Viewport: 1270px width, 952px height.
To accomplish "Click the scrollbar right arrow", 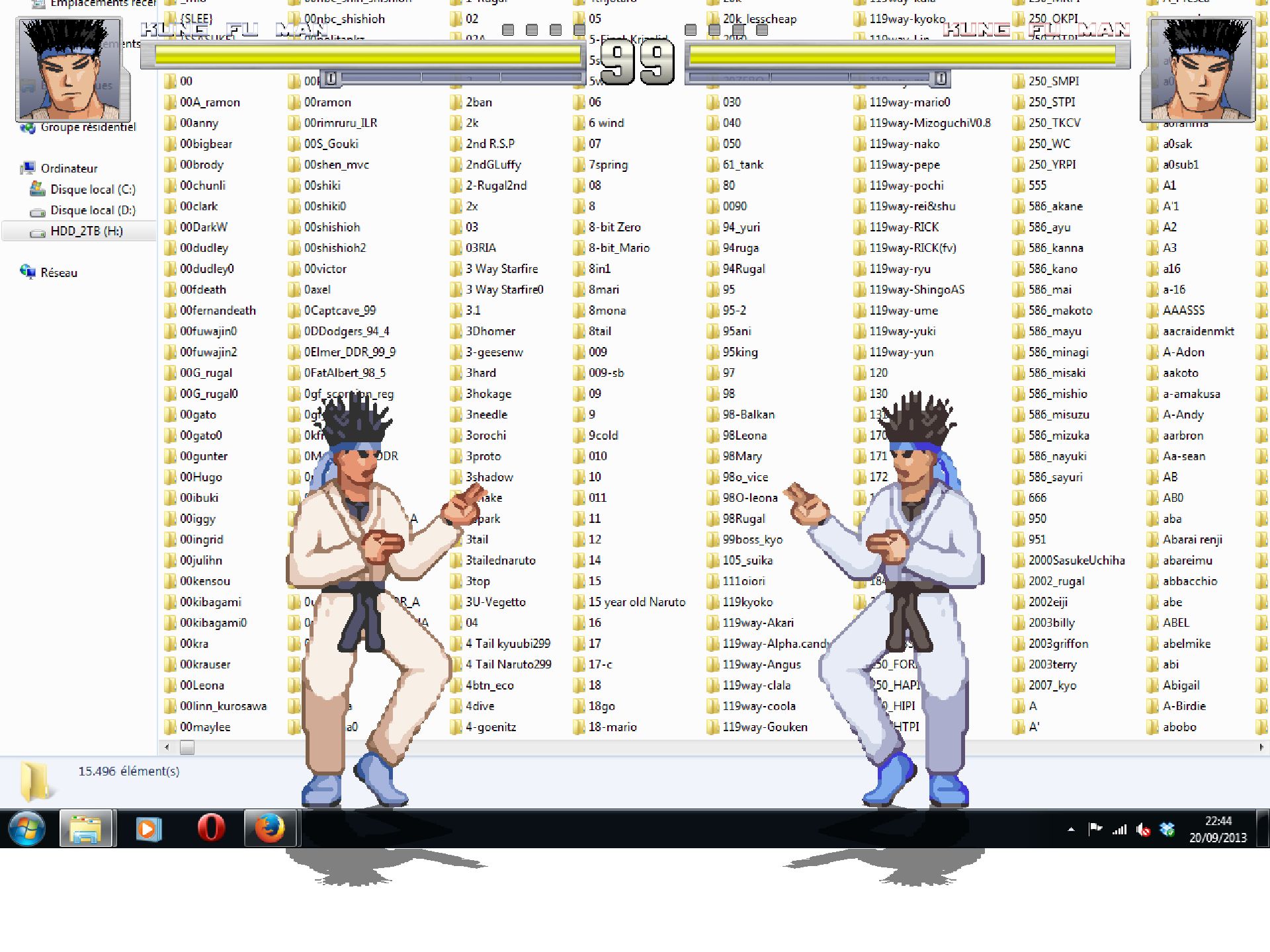I will [1261, 748].
